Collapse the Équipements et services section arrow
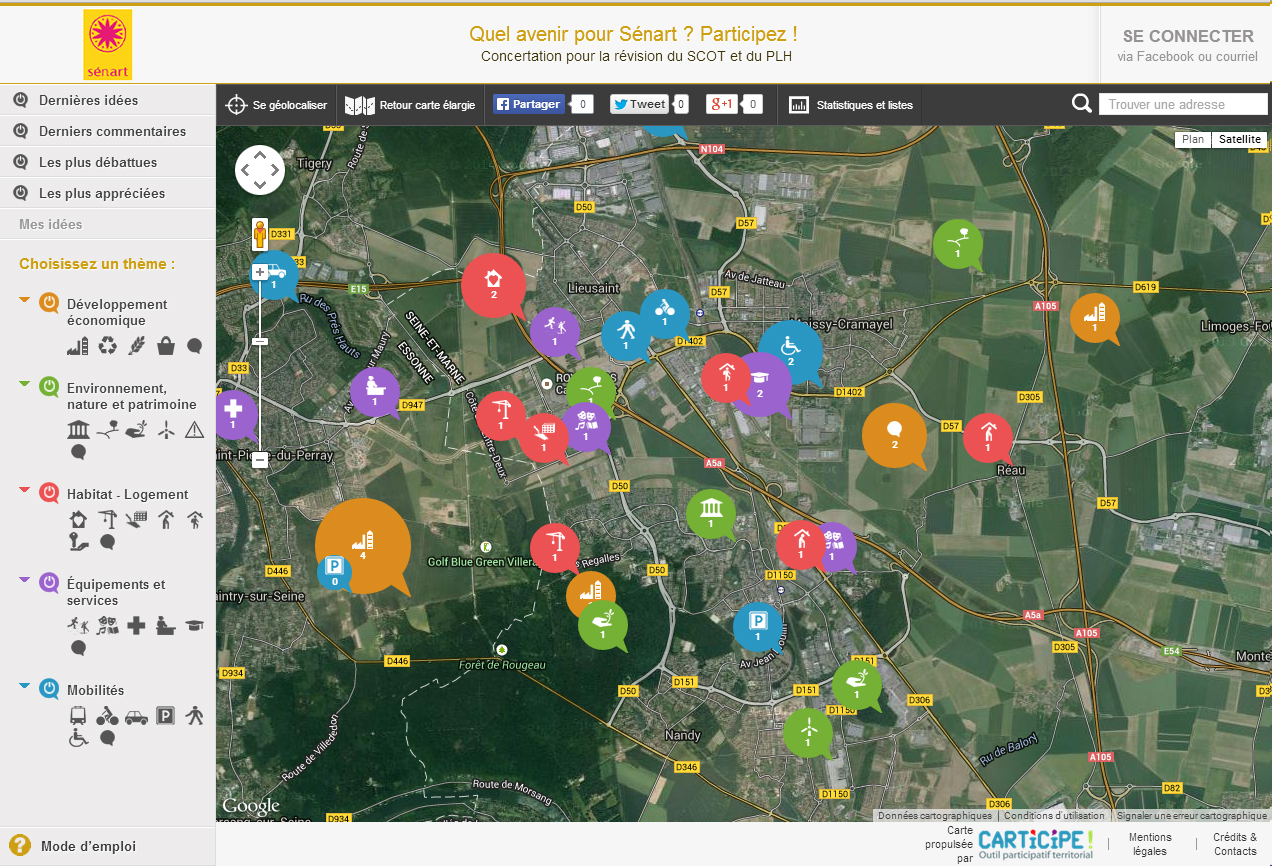The width and height of the screenshot is (1272, 866). point(25,579)
